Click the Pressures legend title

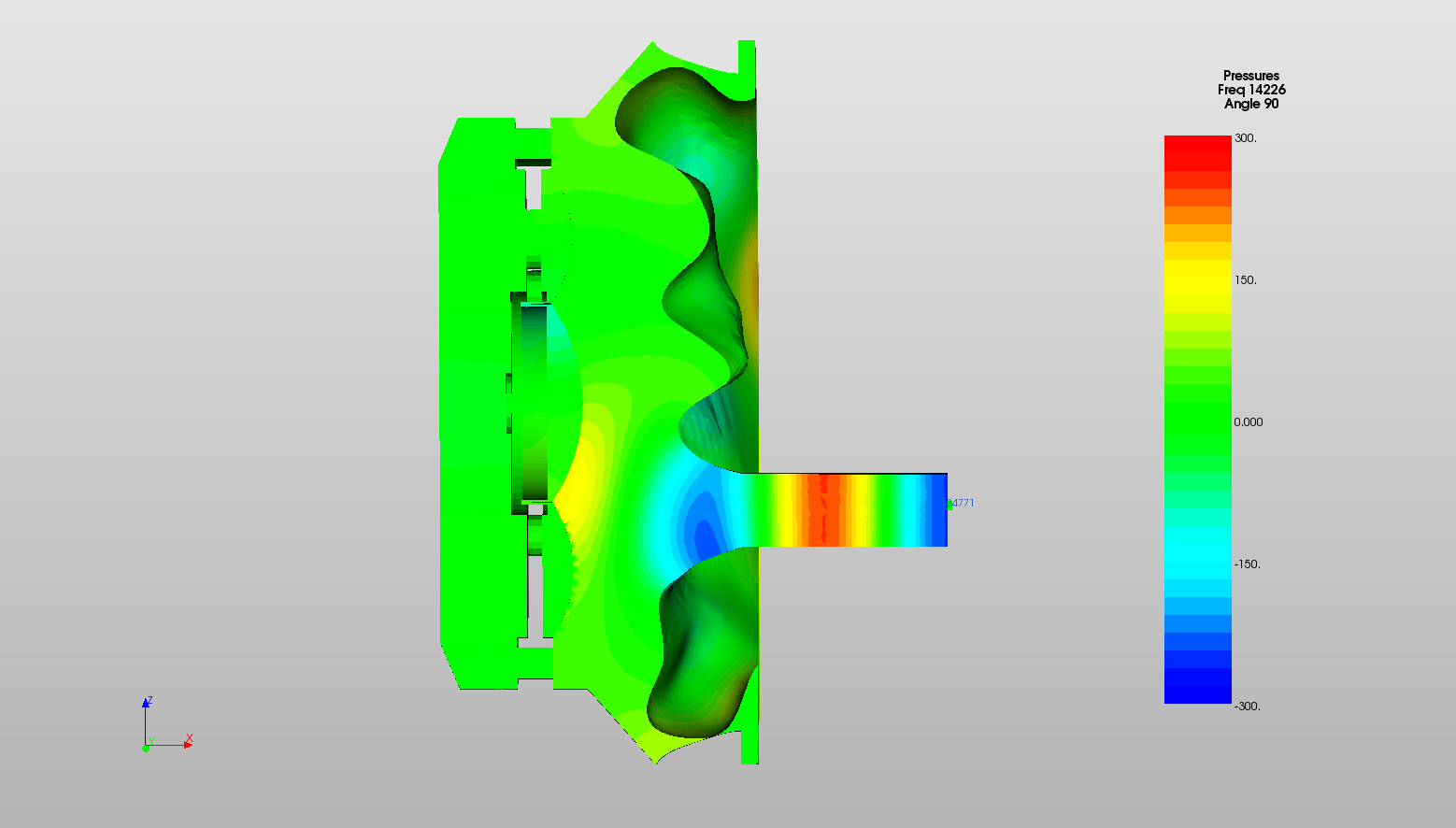coord(1250,76)
